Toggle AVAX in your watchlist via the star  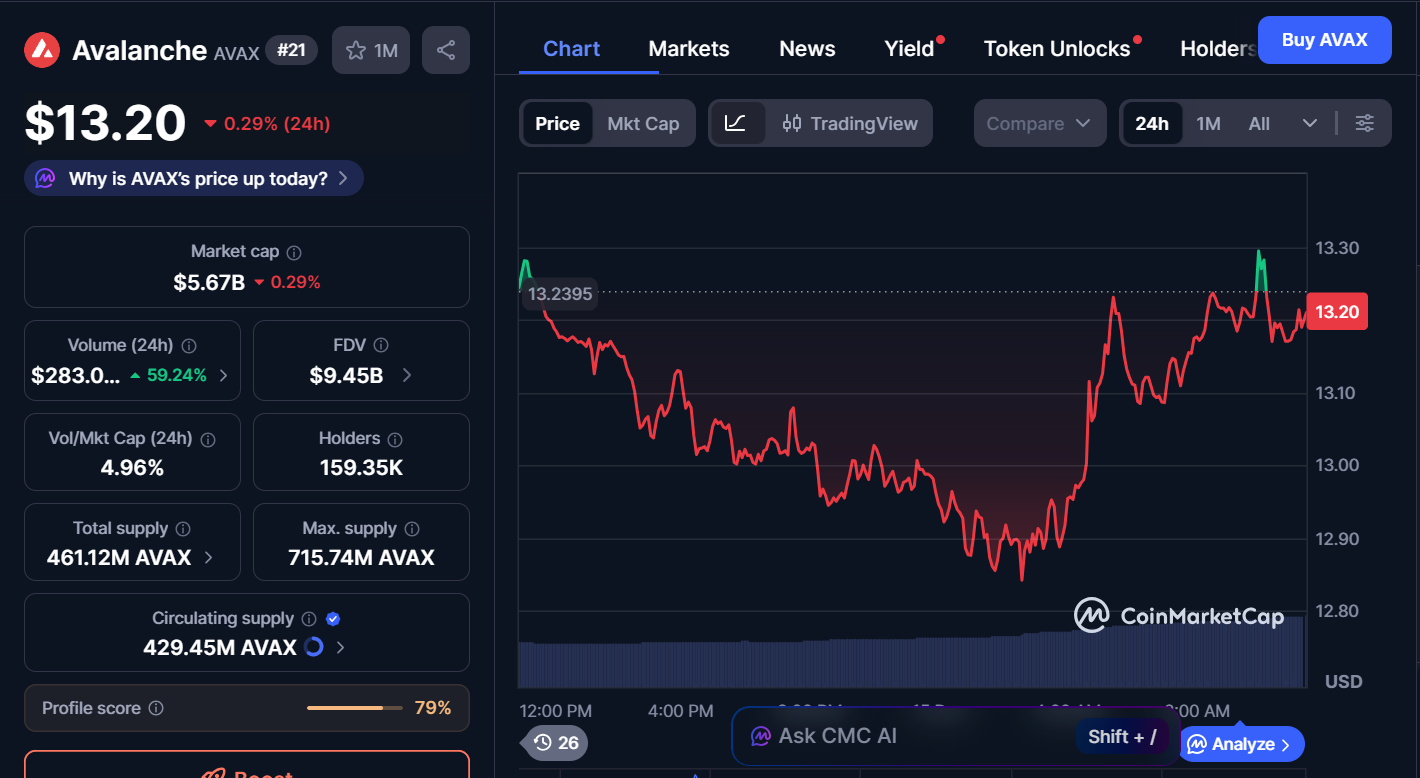point(357,50)
